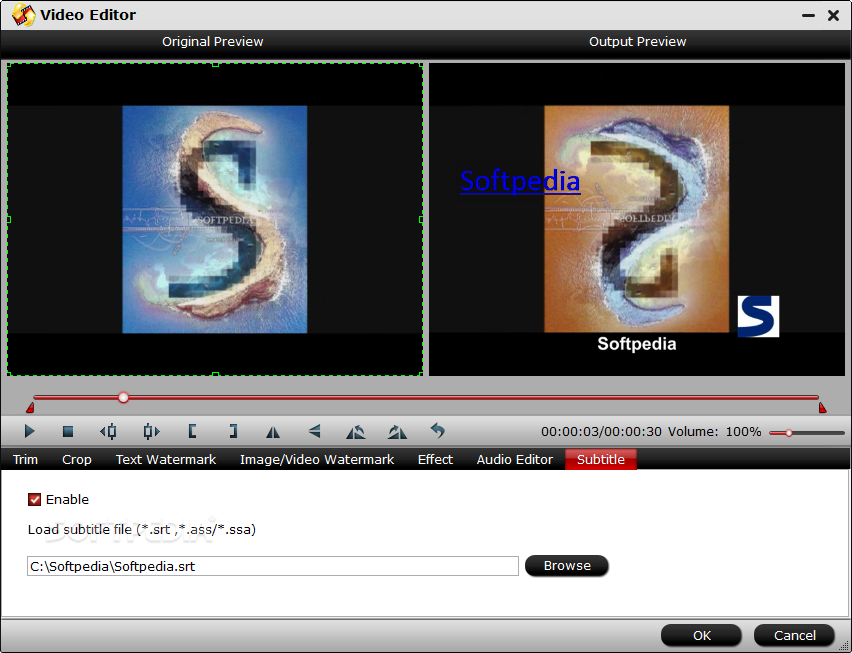Click the Original Preview header label
852x653 pixels.
point(212,42)
